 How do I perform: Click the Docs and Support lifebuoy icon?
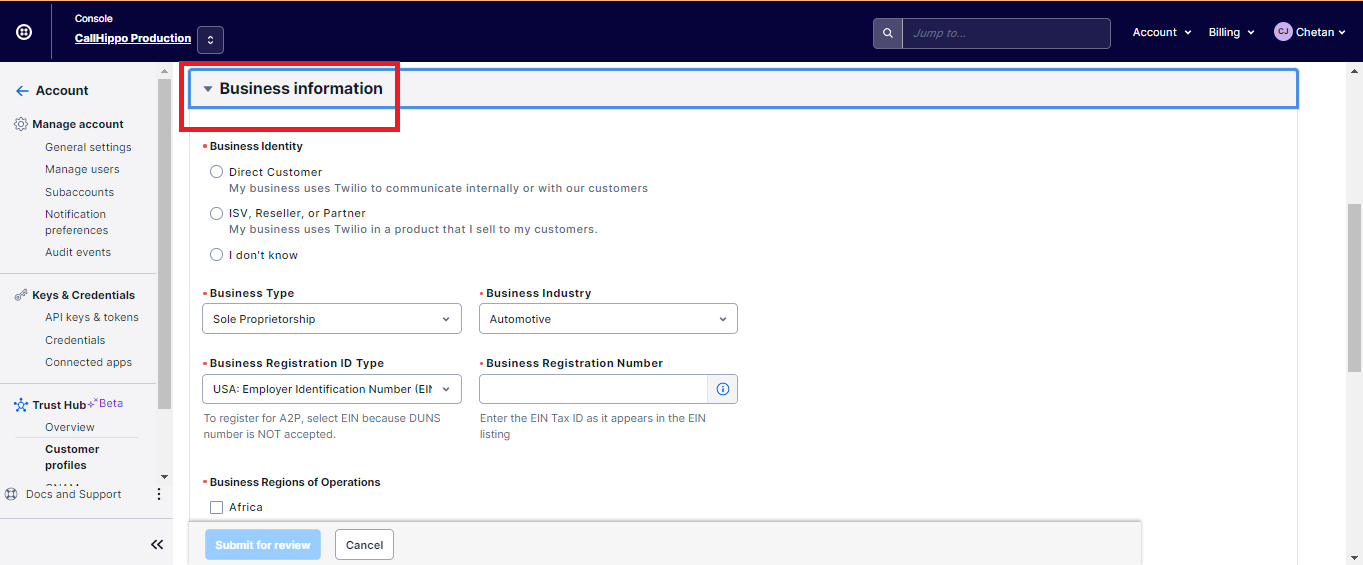coord(11,494)
